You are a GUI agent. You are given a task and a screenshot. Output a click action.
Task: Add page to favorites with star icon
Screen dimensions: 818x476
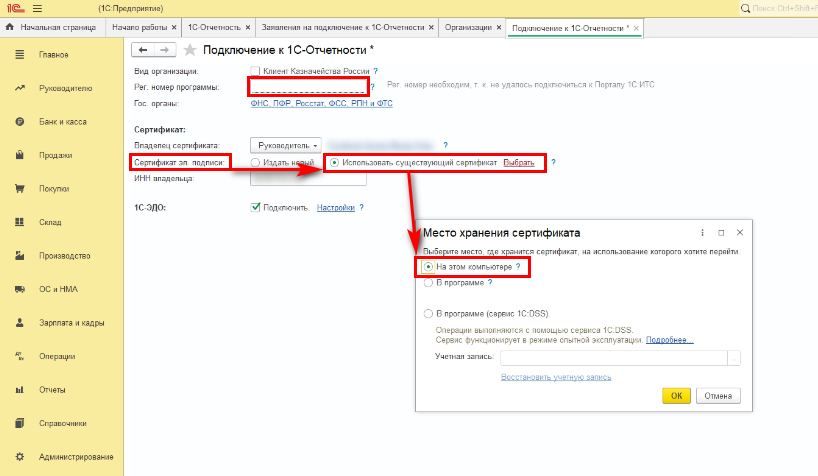point(190,50)
